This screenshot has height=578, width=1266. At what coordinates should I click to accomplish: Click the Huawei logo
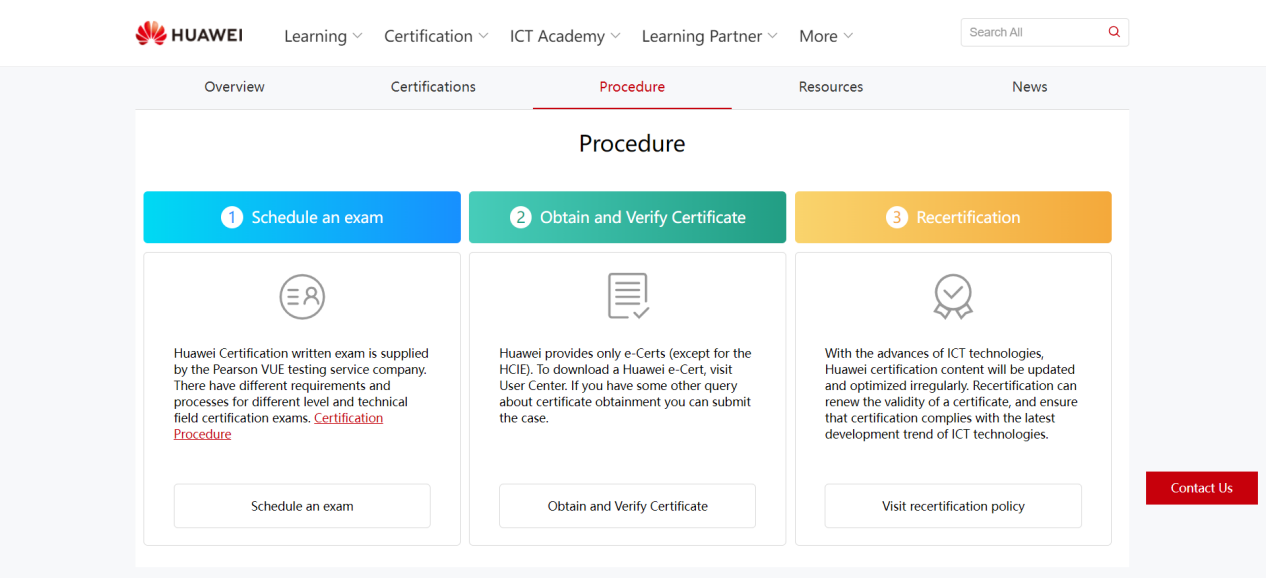pos(189,35)
